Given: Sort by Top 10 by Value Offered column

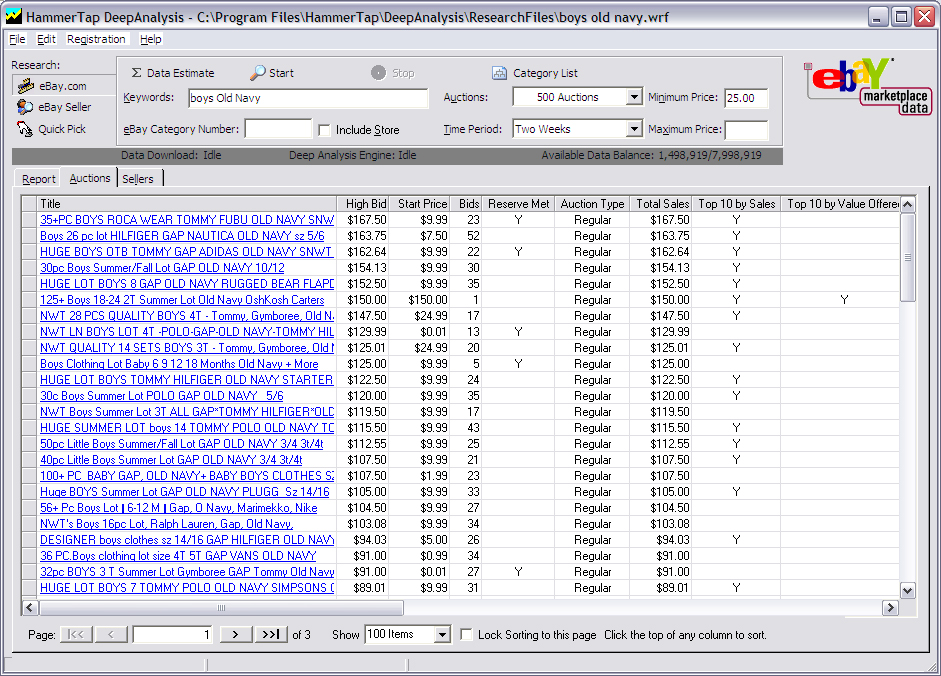Looking at the screenshot, I should 840,204.
